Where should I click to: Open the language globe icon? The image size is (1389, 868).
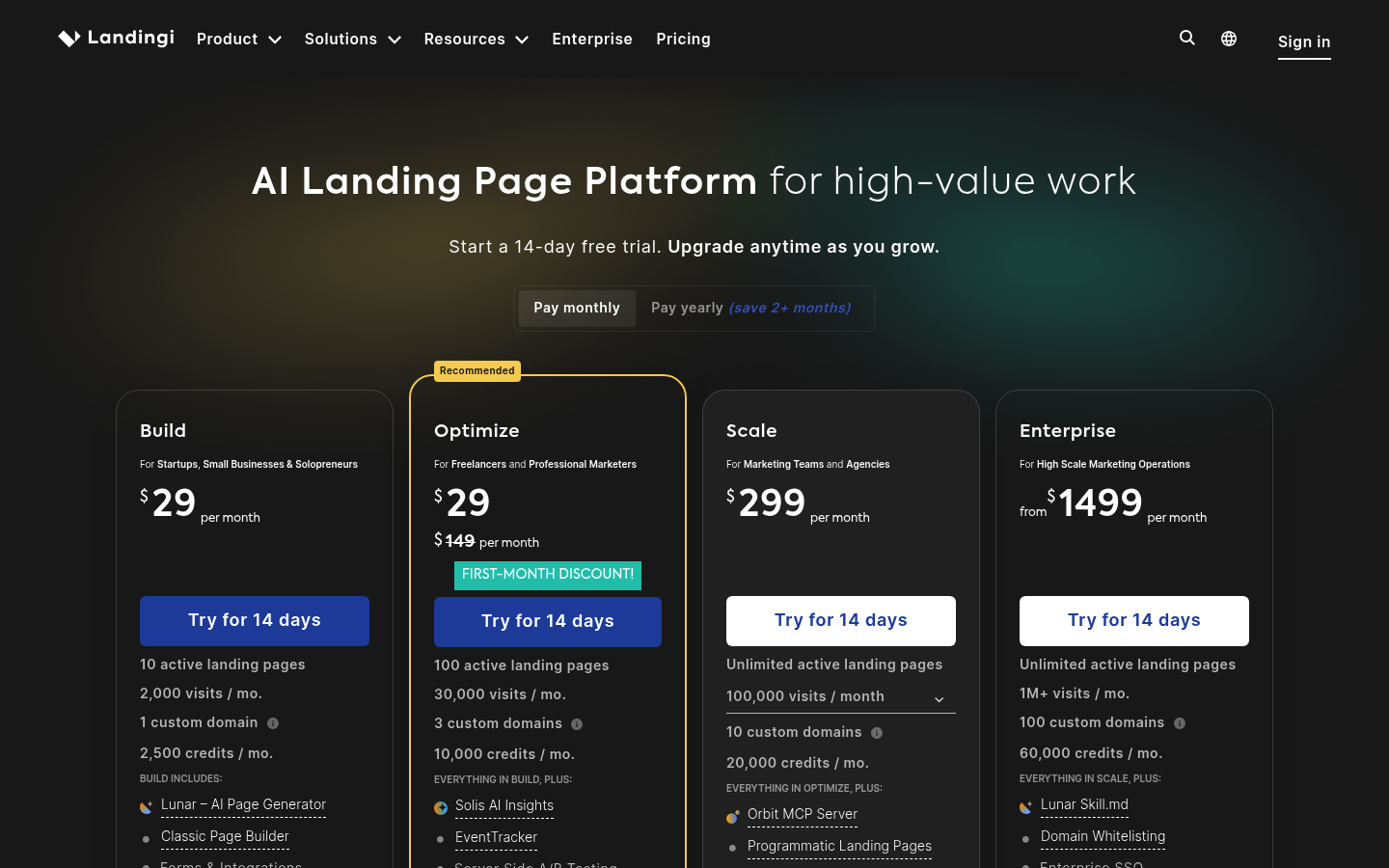1229,39
